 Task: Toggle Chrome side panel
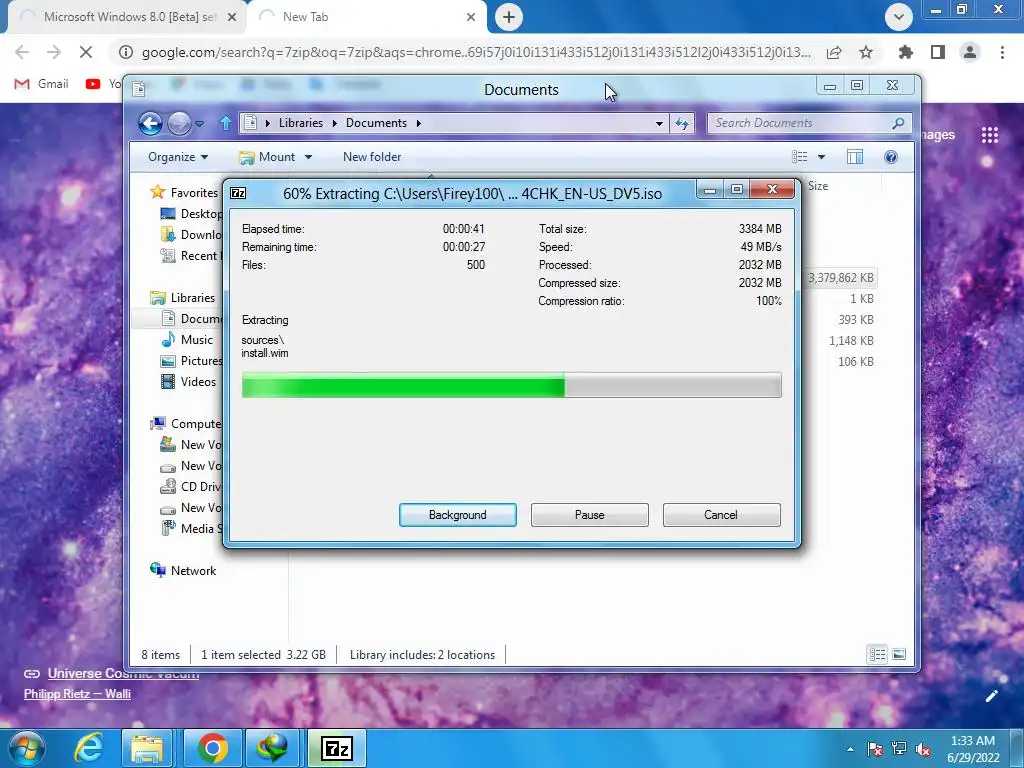(x=938, y=52)
